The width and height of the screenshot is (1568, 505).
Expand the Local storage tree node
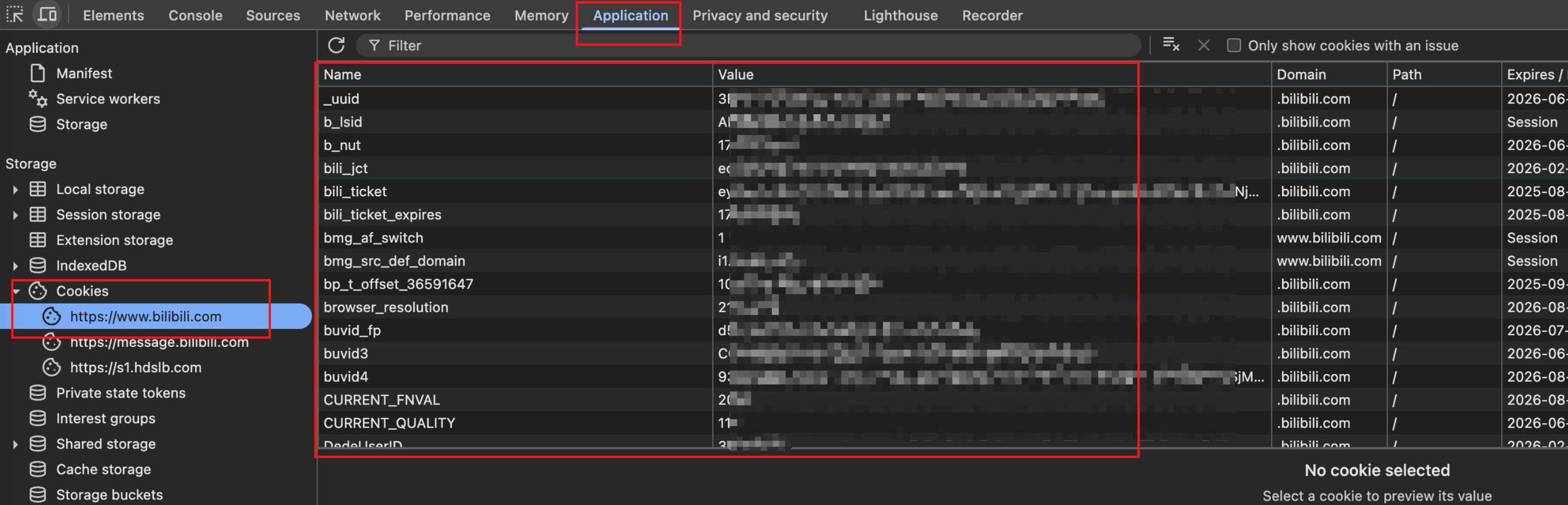[15, 189]
